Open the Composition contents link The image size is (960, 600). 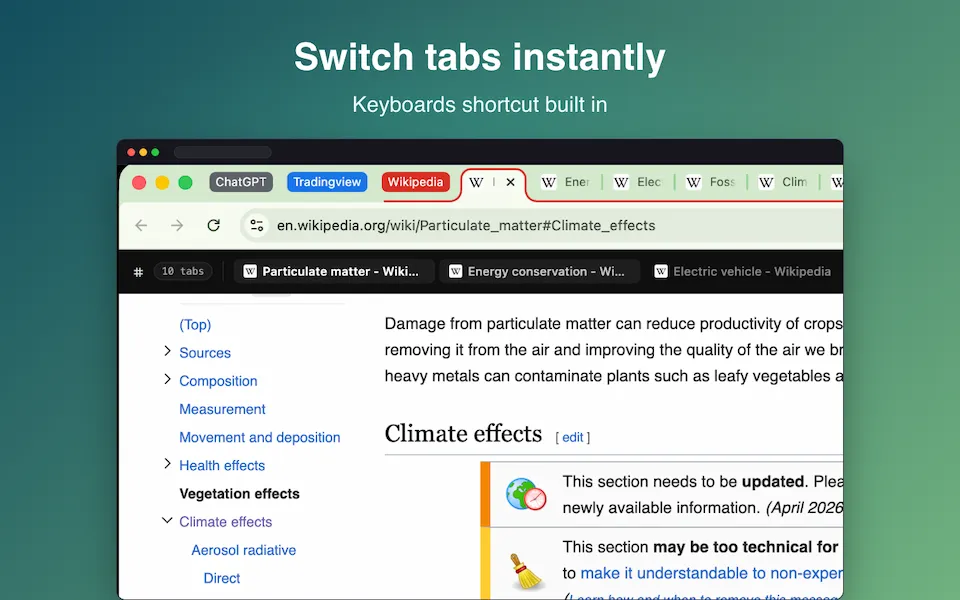point(218,381)
